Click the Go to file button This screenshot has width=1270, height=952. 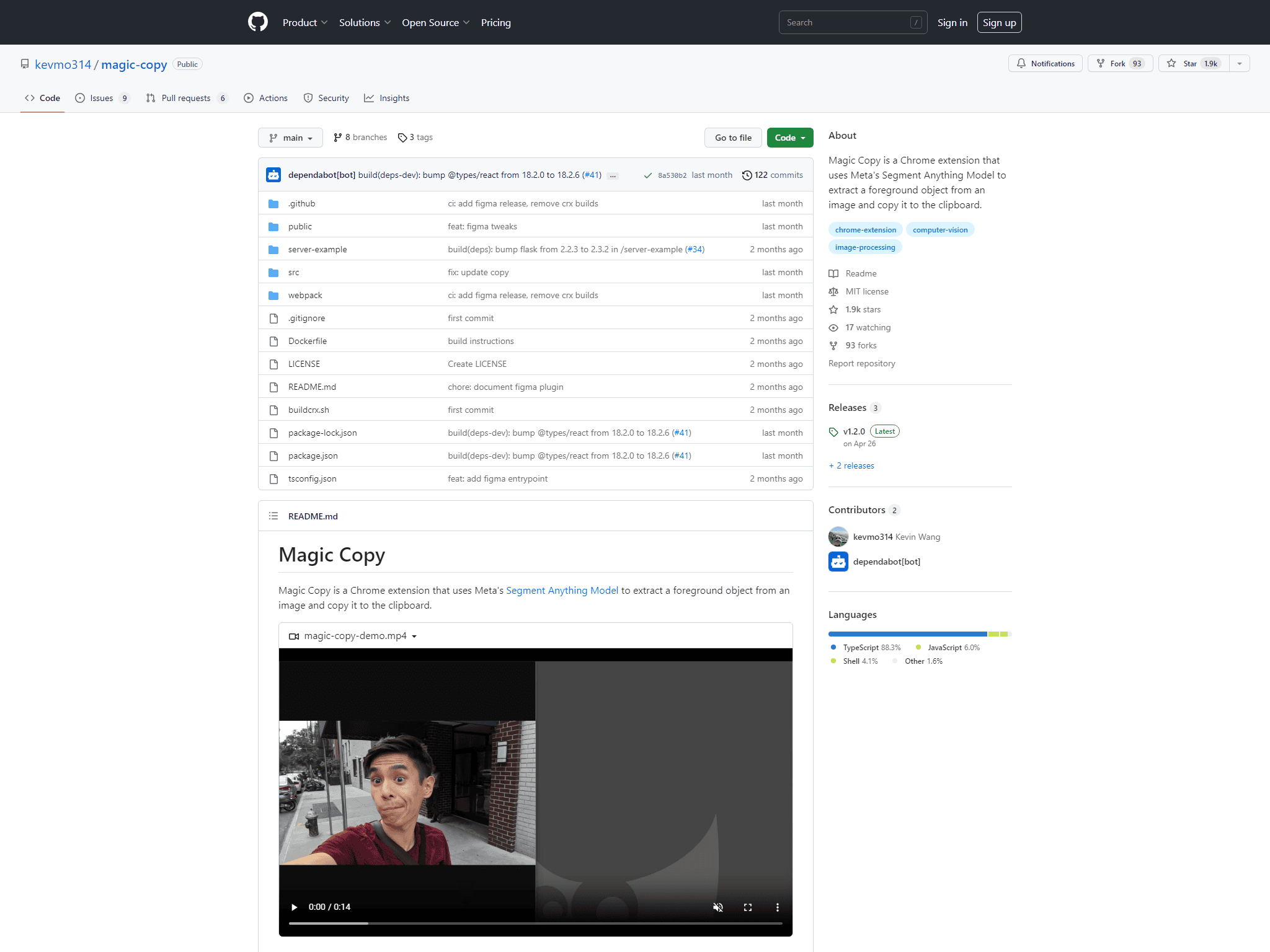tap(733, 138)
